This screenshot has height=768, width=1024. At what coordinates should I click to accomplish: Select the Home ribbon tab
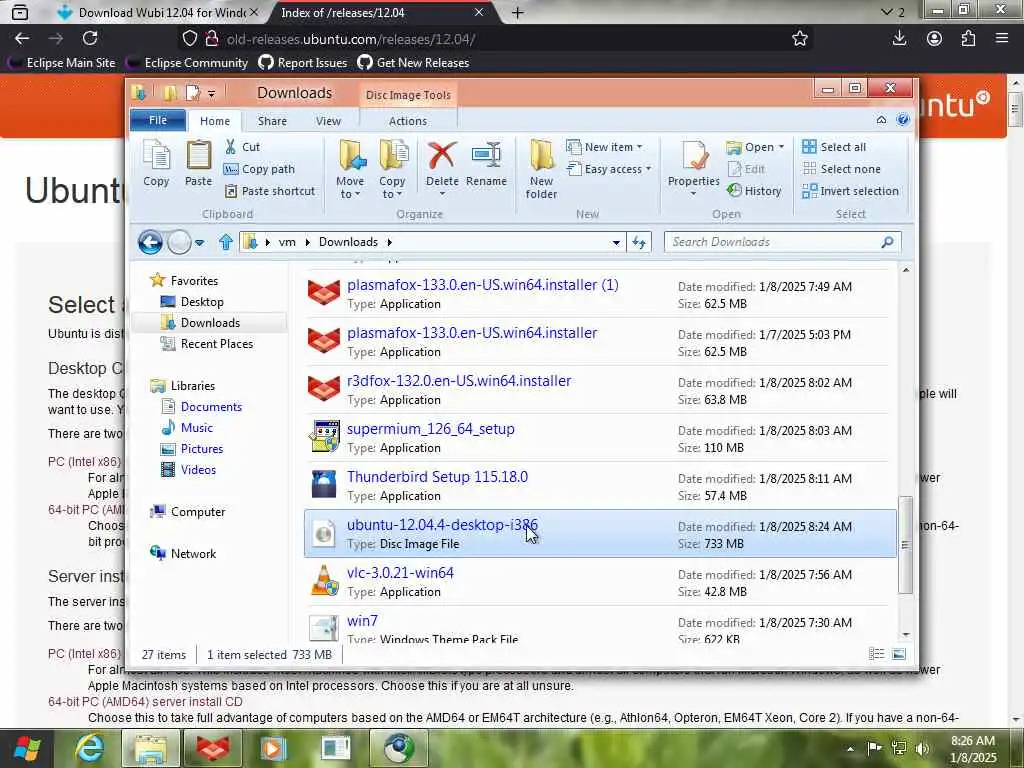tap(215, 121)
